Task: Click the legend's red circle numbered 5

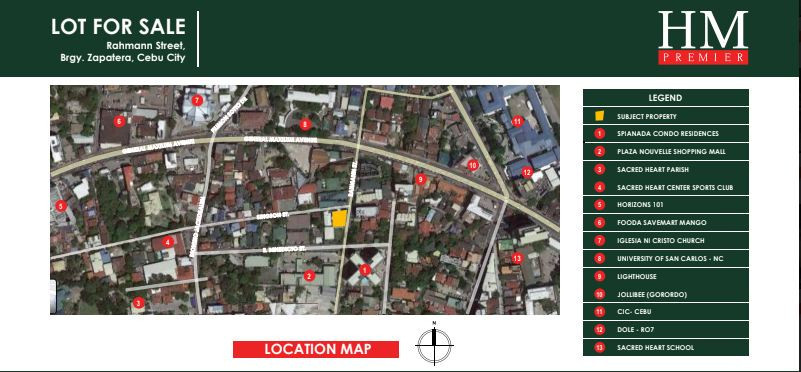Action: click(599, 205)
